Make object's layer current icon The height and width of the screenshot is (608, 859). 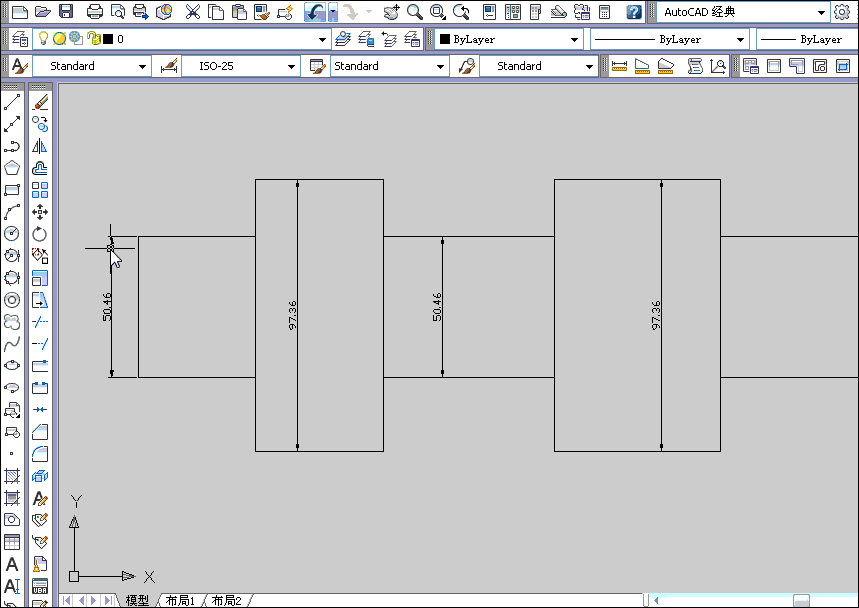coord(343,39)
